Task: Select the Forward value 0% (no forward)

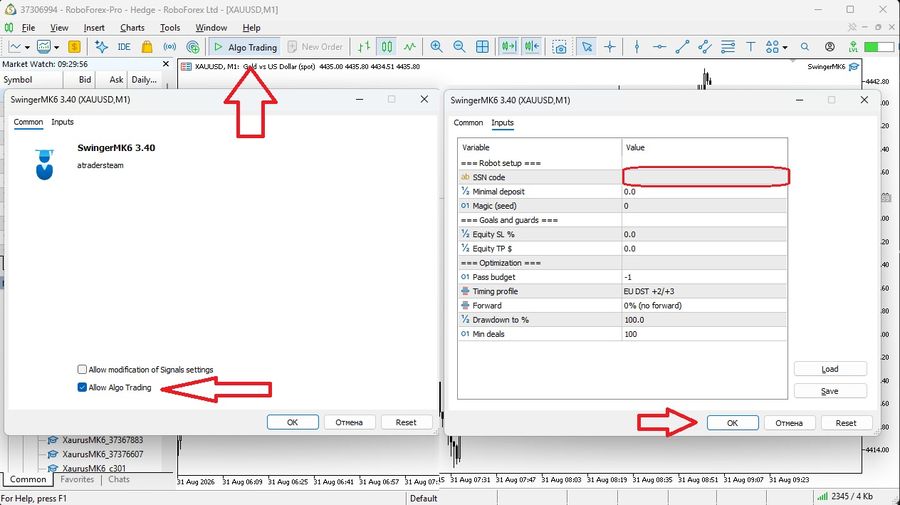Action: coord(704,306)
